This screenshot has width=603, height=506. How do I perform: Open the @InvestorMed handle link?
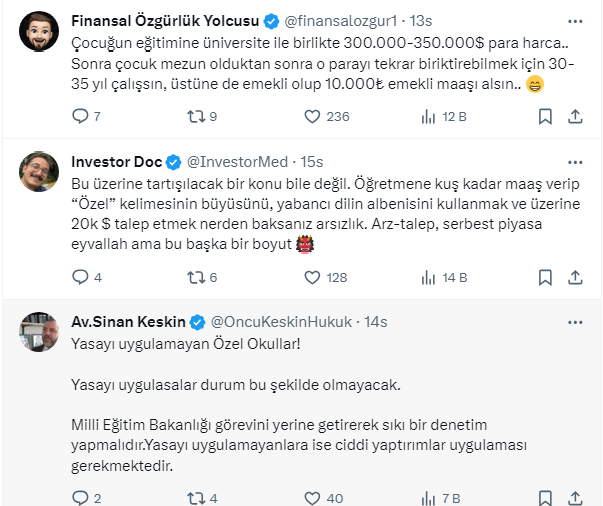coord(237,161)
